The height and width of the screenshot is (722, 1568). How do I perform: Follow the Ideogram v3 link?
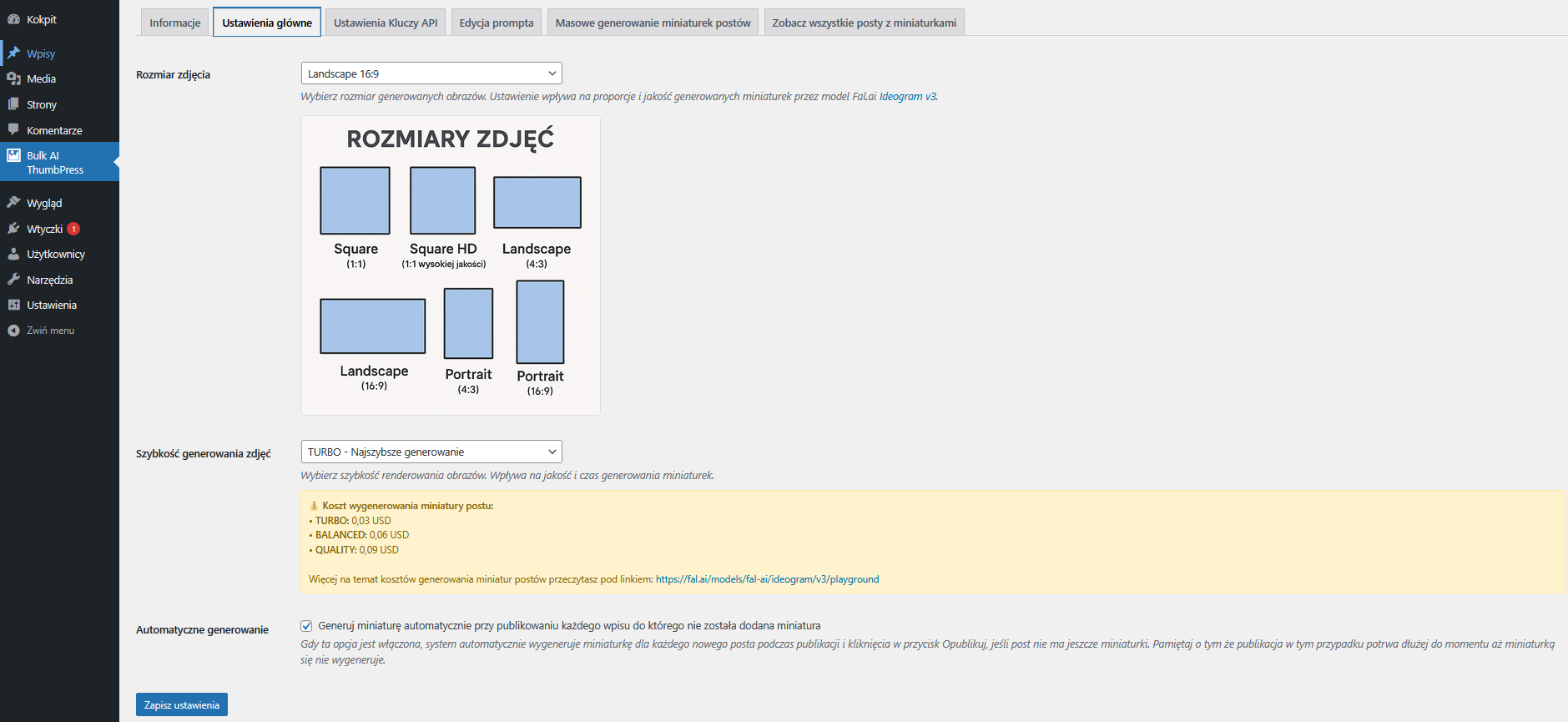tap(907, 97)
